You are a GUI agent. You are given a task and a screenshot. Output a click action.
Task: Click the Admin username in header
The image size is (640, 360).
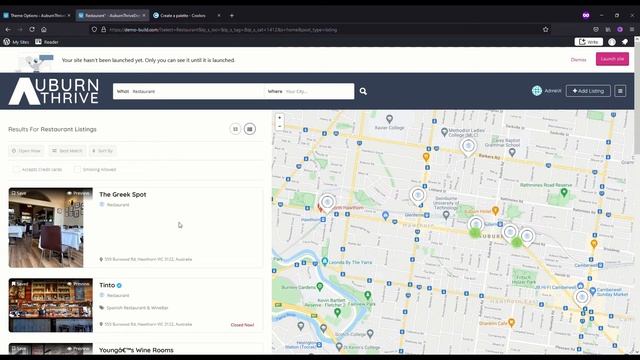(553, 91)
